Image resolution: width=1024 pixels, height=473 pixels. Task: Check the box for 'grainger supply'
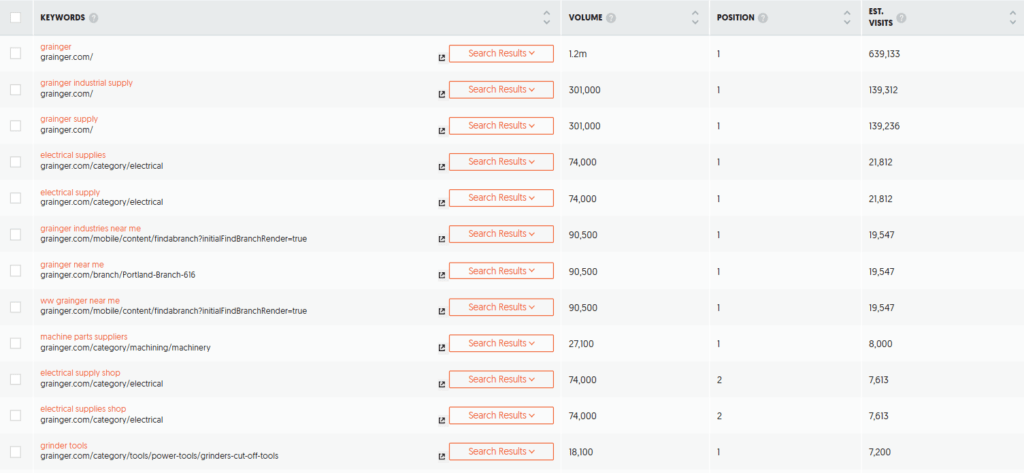click(x=16, y=125)
